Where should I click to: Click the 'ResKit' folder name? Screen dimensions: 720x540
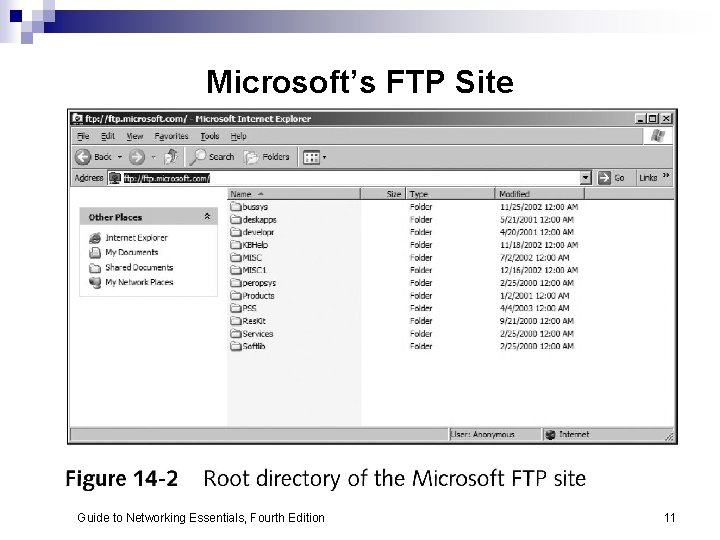pyautogui.click(x=254, y=321)
